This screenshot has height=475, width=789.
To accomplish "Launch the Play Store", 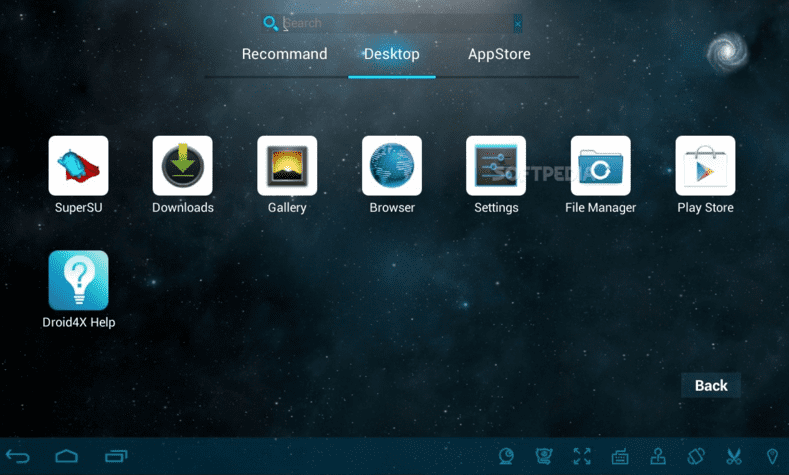I will pos(705,166).
